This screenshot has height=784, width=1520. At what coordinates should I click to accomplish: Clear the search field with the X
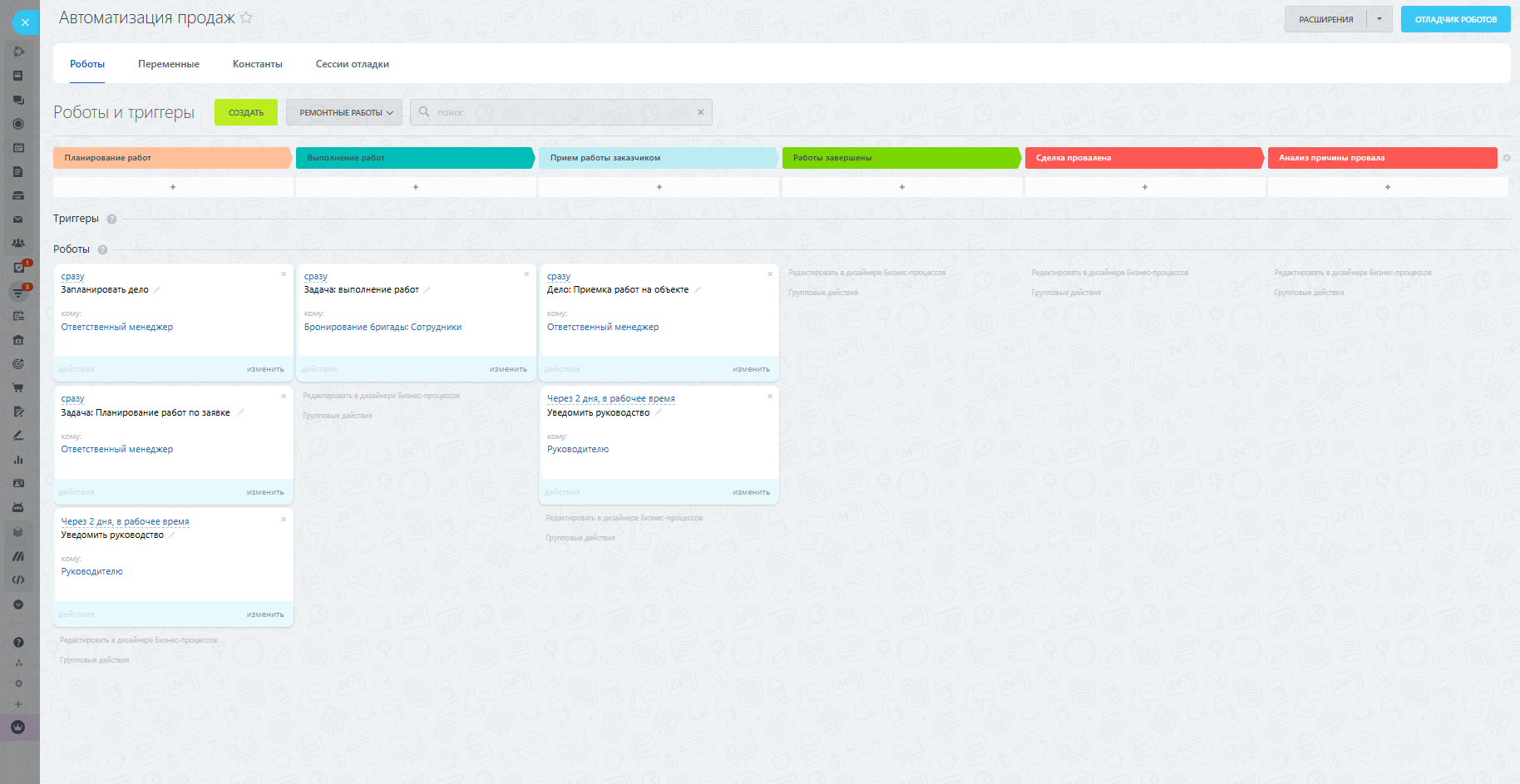[701, 112]
